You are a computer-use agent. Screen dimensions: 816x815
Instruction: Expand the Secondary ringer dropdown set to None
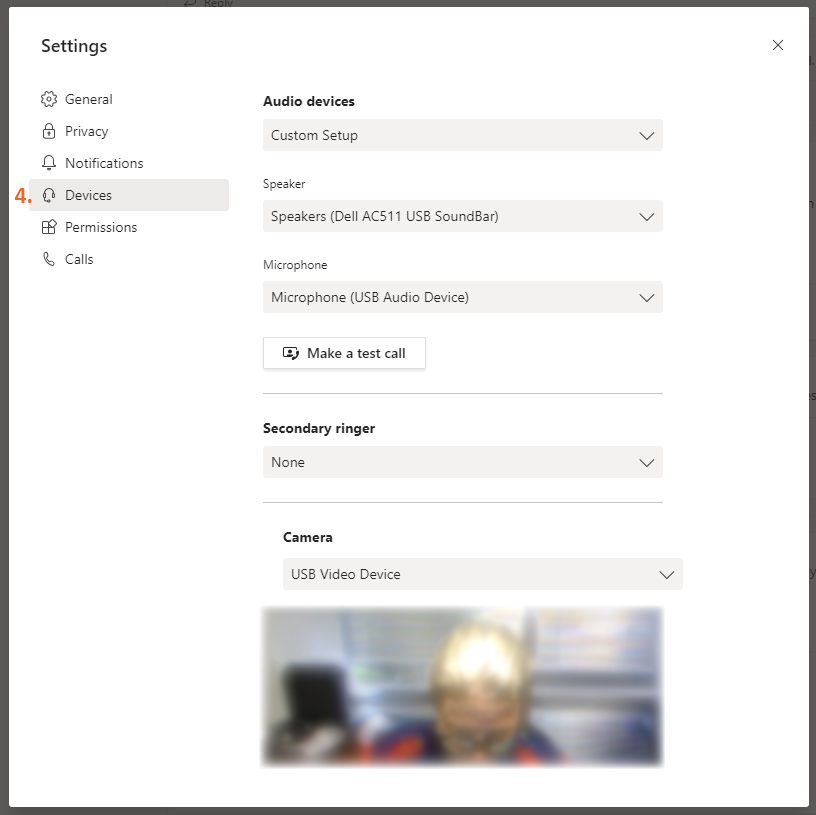462,462
